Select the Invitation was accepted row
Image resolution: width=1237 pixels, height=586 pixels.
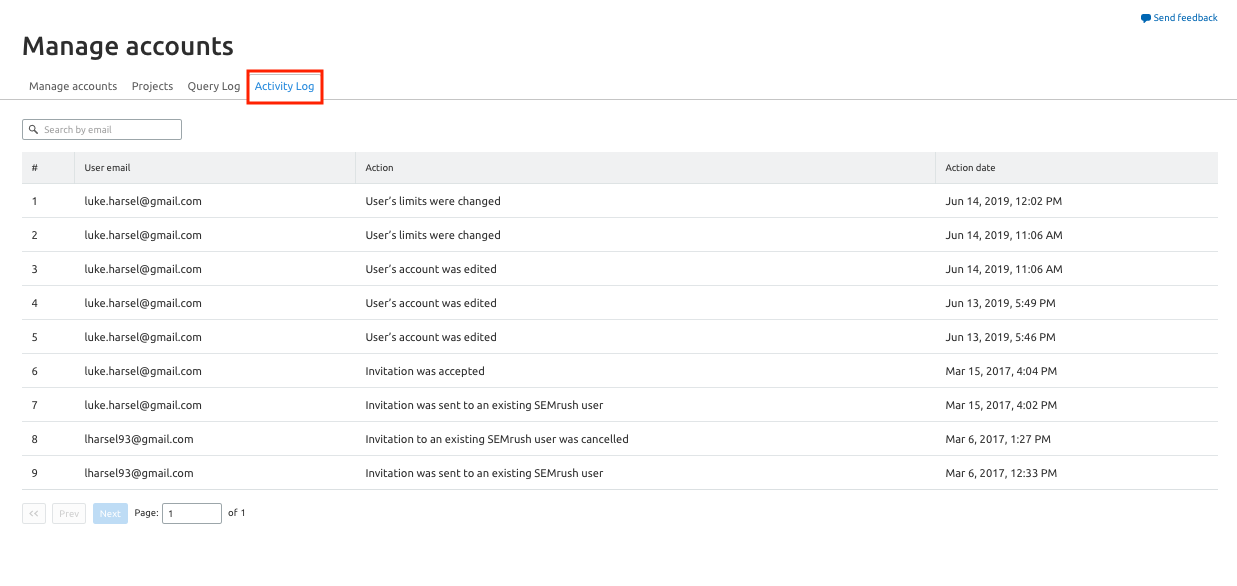620,371
